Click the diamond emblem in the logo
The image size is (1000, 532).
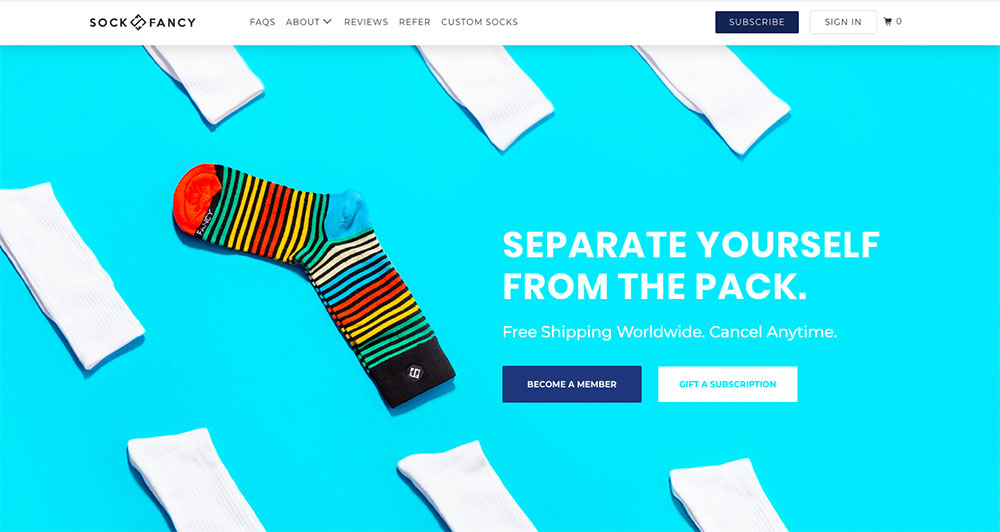pos(138,22)
